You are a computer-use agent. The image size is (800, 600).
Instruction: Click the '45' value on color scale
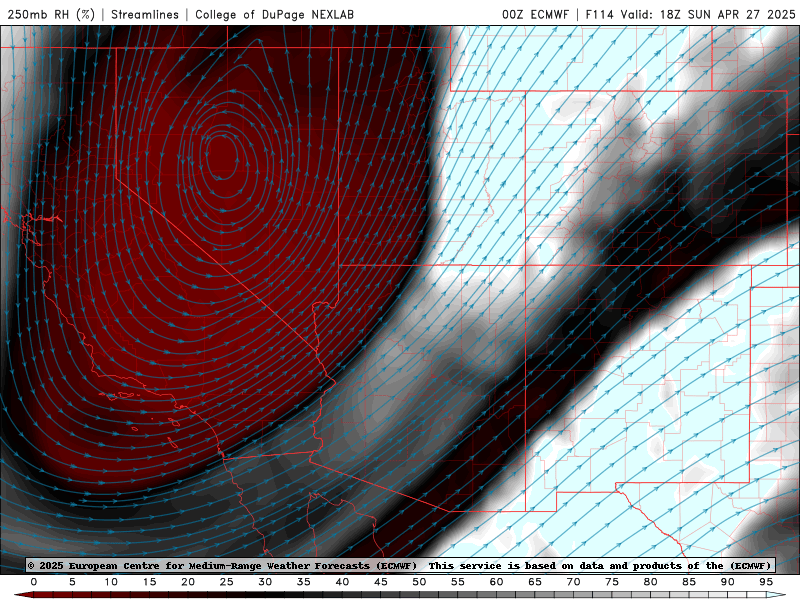tap(381, 582)
